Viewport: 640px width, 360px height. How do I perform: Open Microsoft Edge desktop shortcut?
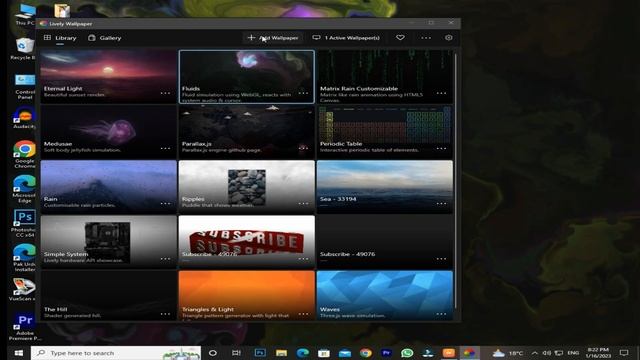click(24, 189)
